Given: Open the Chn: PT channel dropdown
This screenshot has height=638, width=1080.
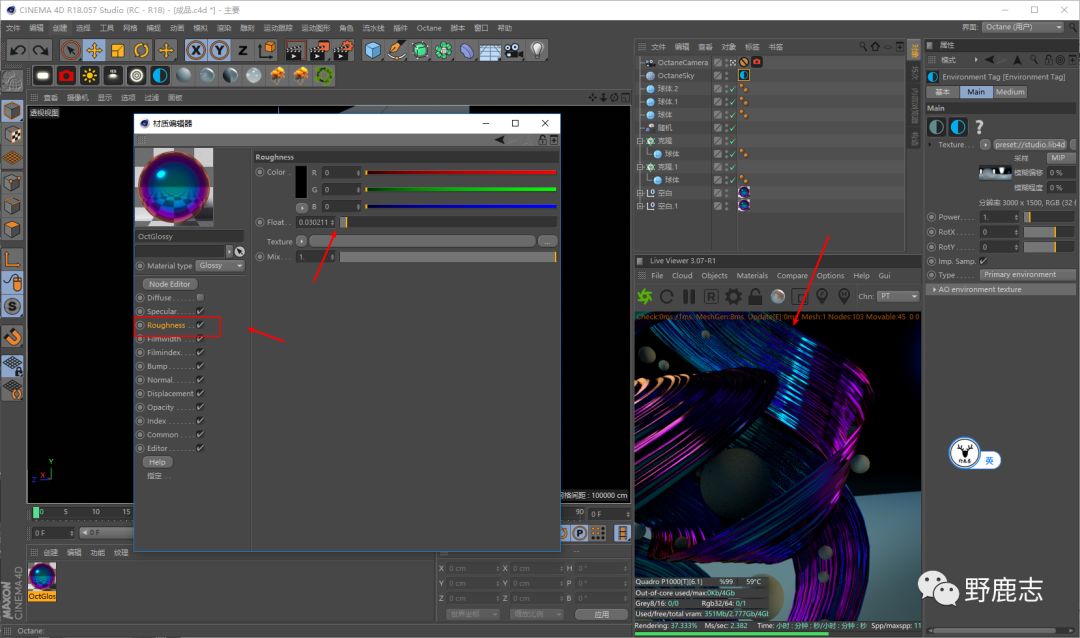Looking at the screenshot, I should pos(898,296).
